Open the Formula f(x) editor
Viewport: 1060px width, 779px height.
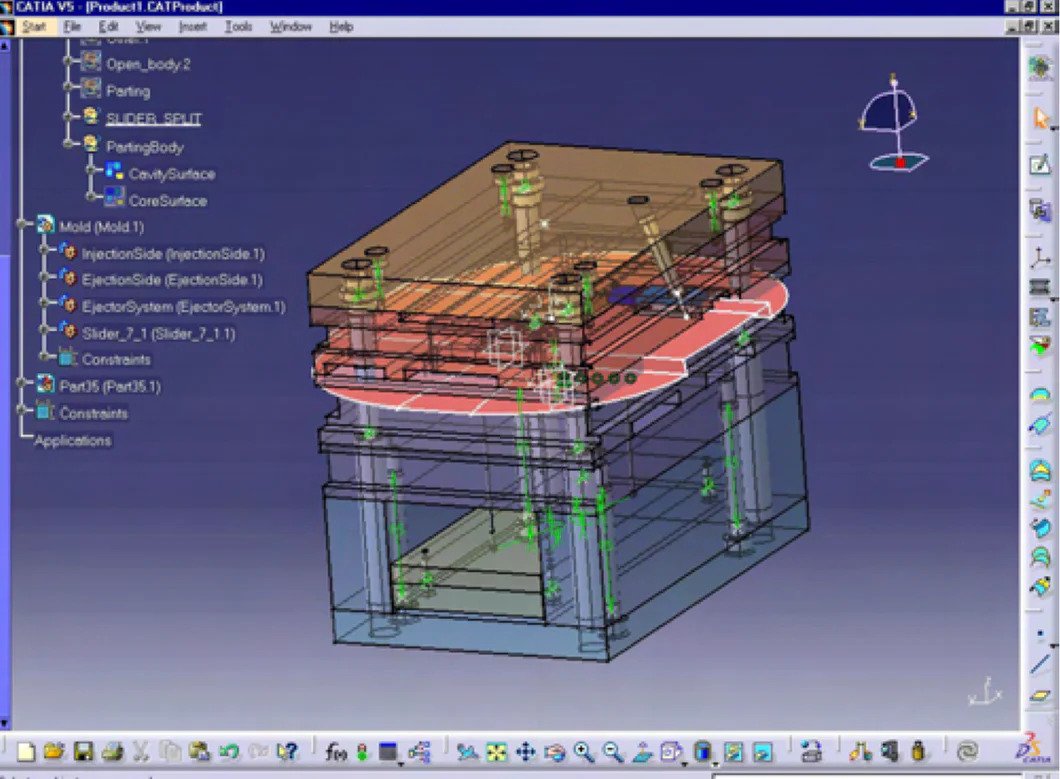(x=335, y=751)
